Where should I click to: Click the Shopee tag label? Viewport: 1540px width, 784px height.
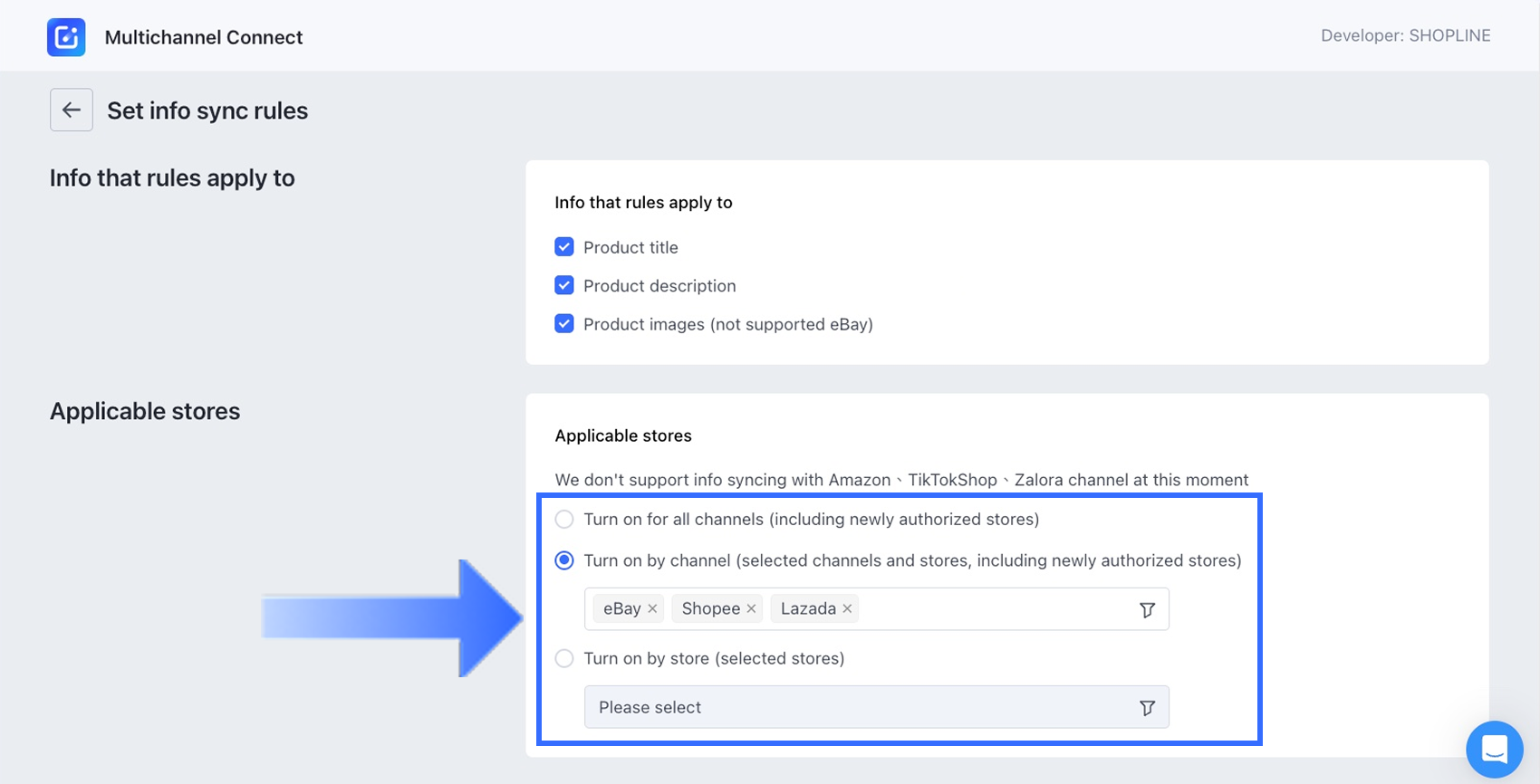[x=710, y=609]
